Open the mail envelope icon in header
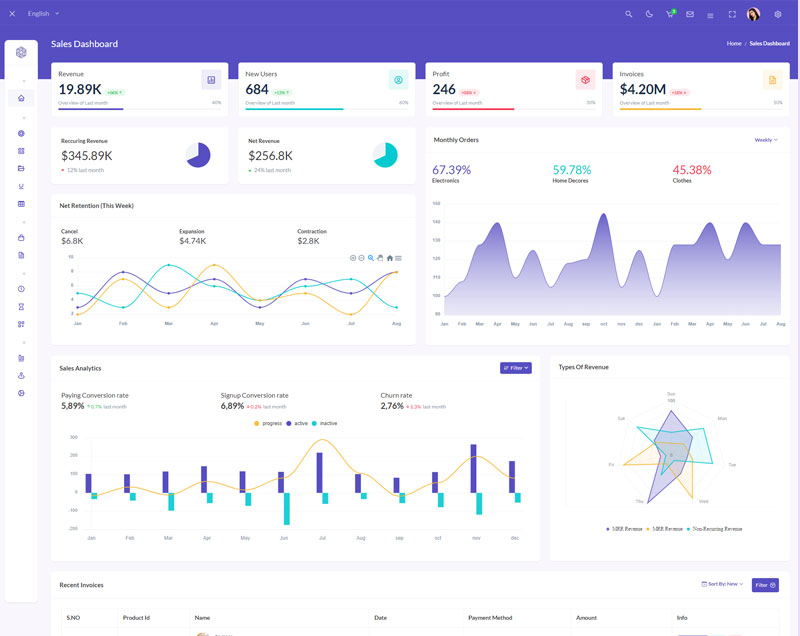The image size is (800, 636). 690,14
